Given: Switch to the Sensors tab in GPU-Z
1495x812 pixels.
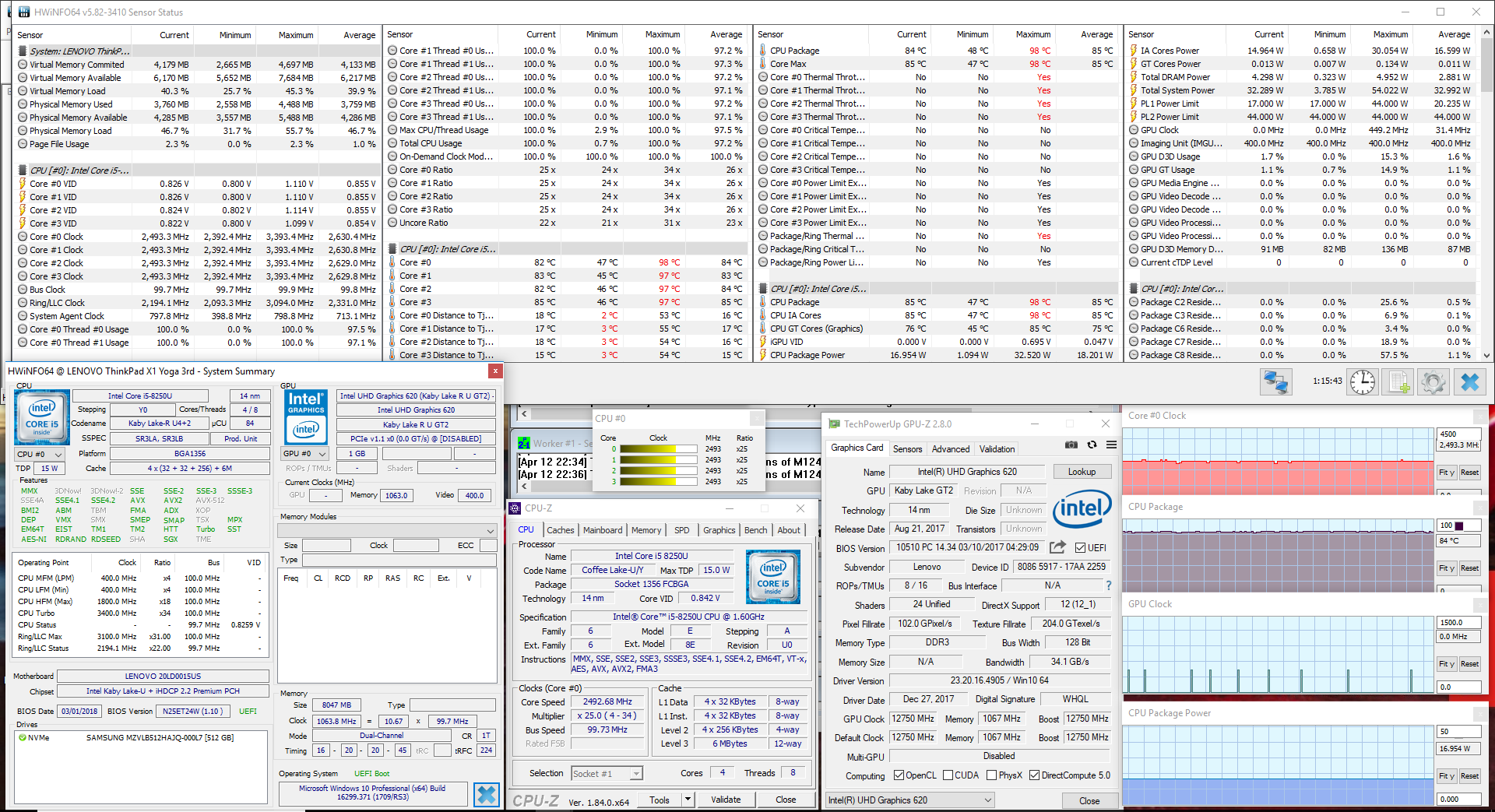Looking at the screenshot, I should [907, 449].
